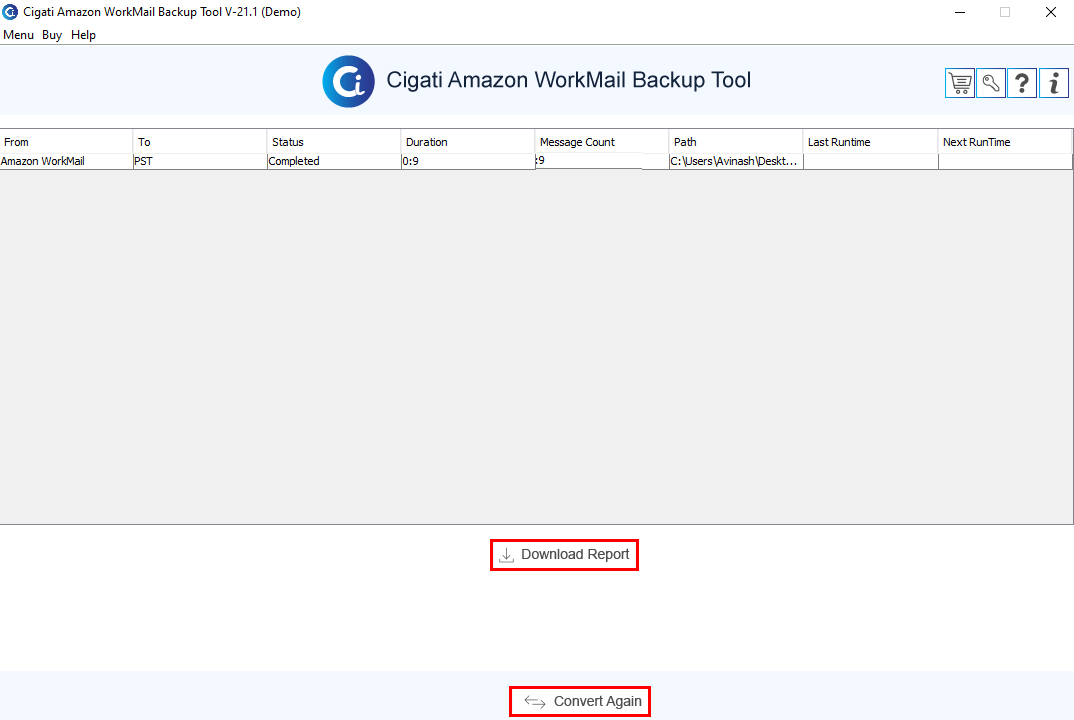Minimize the Cigati window
Screen dimensions: 1074x720
point(960,12)
